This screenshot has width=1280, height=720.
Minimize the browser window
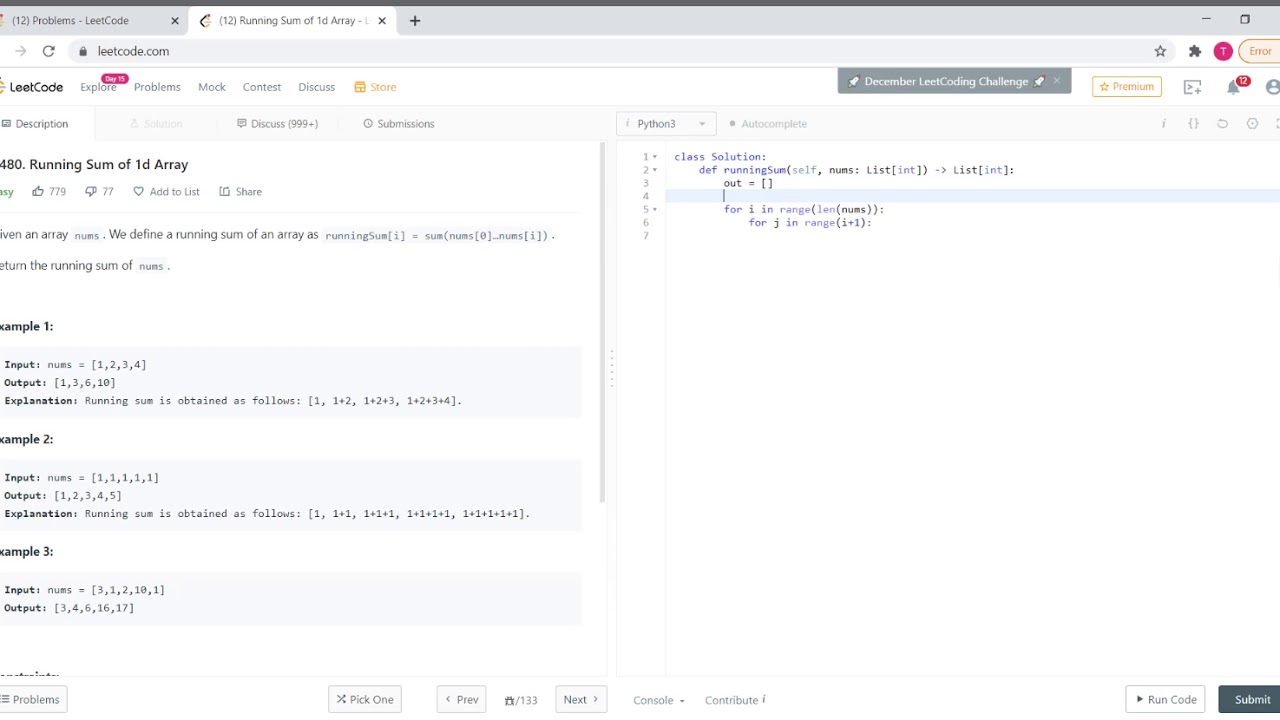click(x=1206, y=19)
